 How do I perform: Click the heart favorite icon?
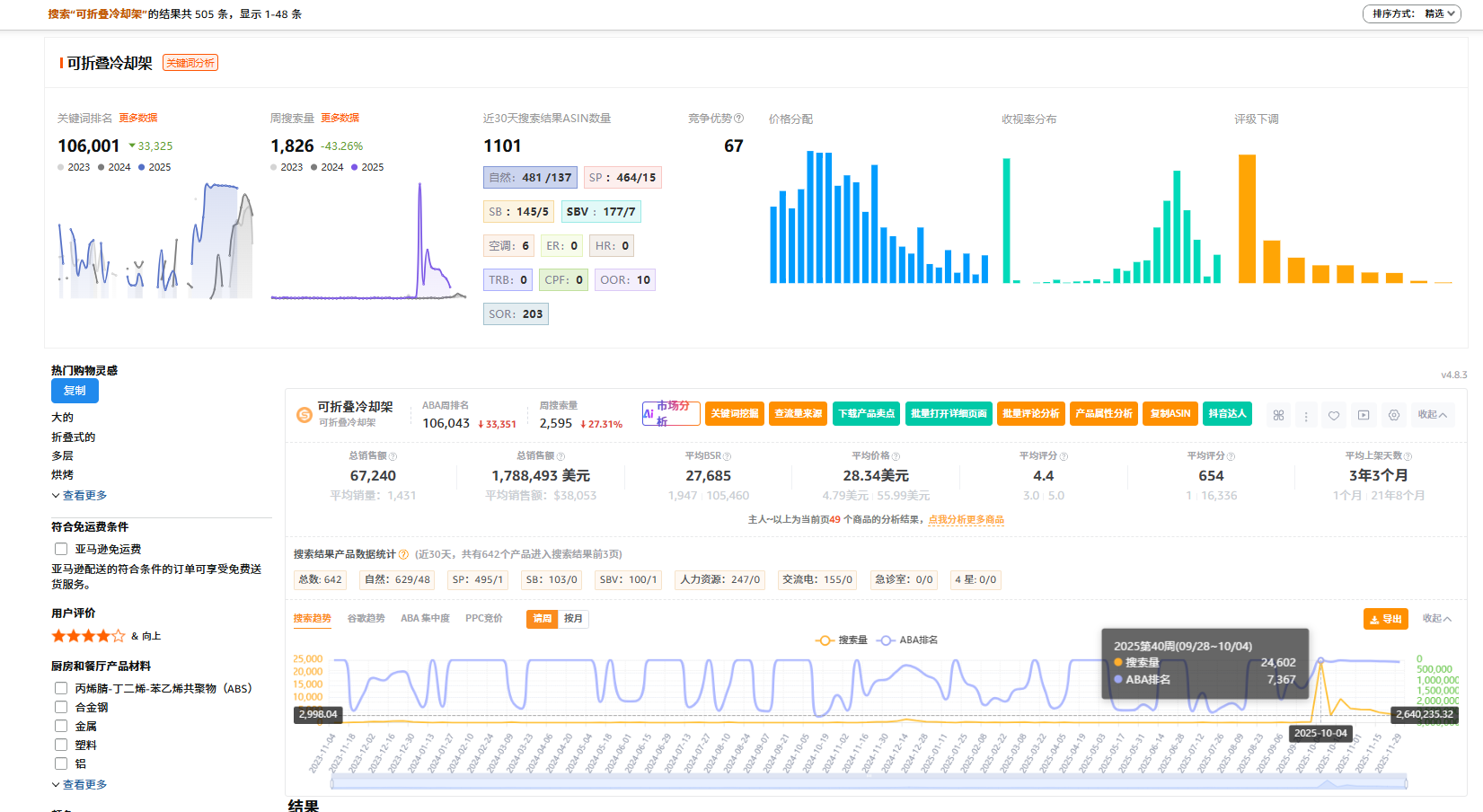(1334, 415)
